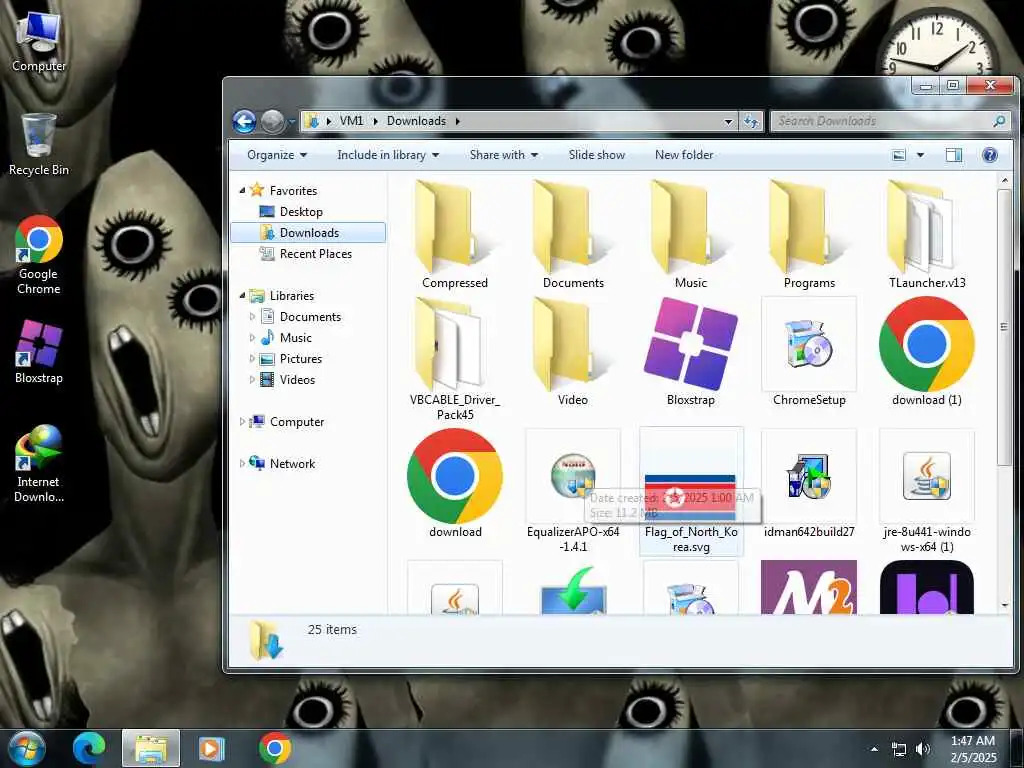
Task: Open Explorer Help question mark button
Action: (989, 155)
